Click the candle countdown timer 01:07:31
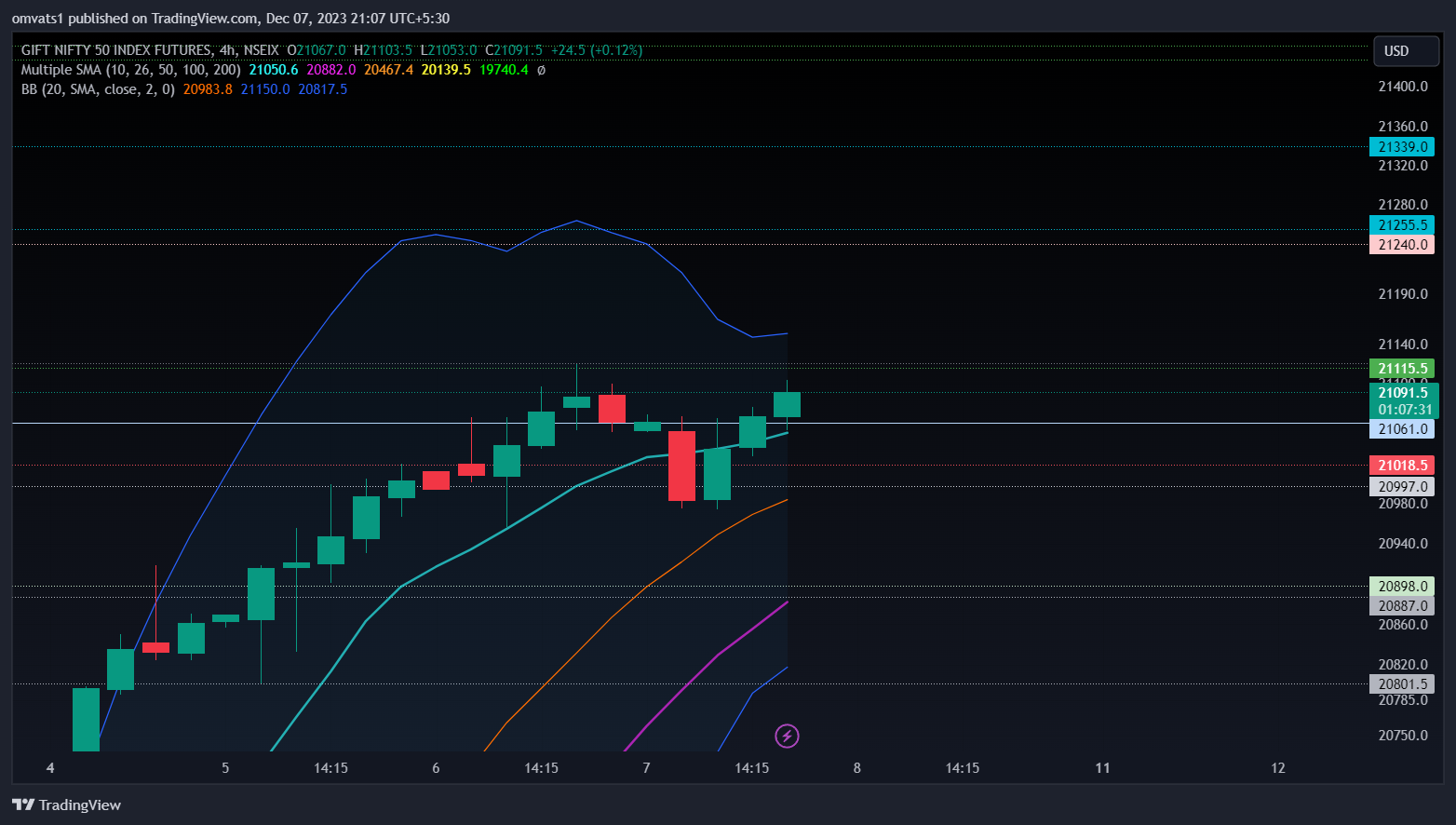This screenshot has height=825, width=1456. [x=1405, y=410]
